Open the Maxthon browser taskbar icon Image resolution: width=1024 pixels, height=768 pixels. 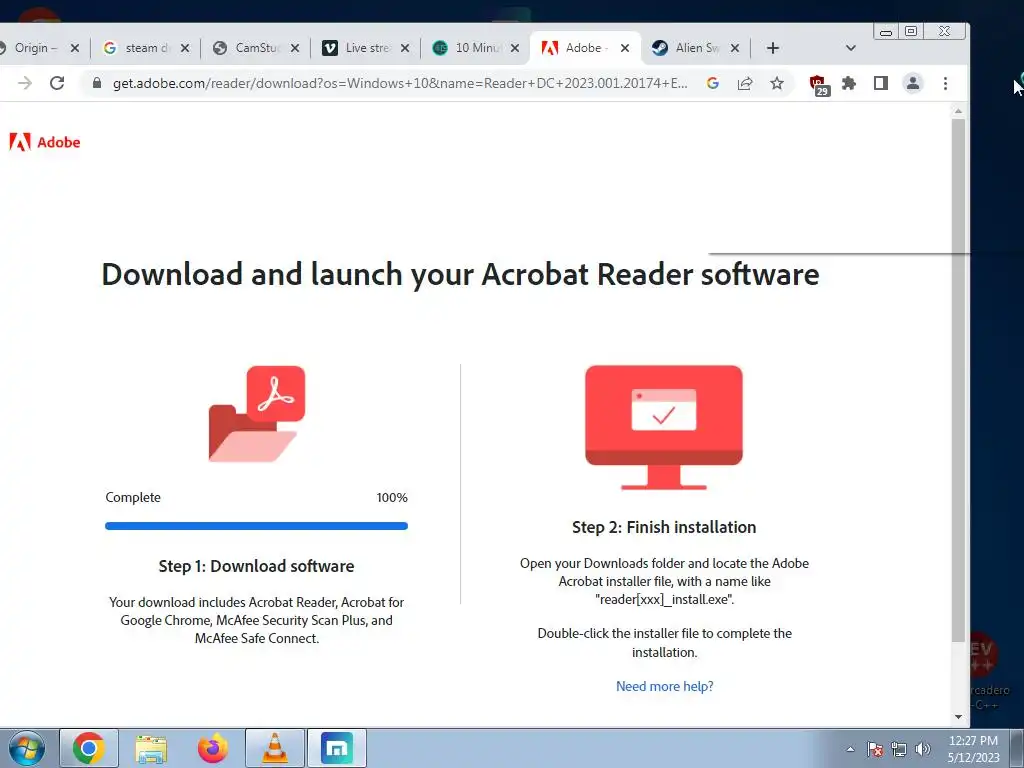337,748
